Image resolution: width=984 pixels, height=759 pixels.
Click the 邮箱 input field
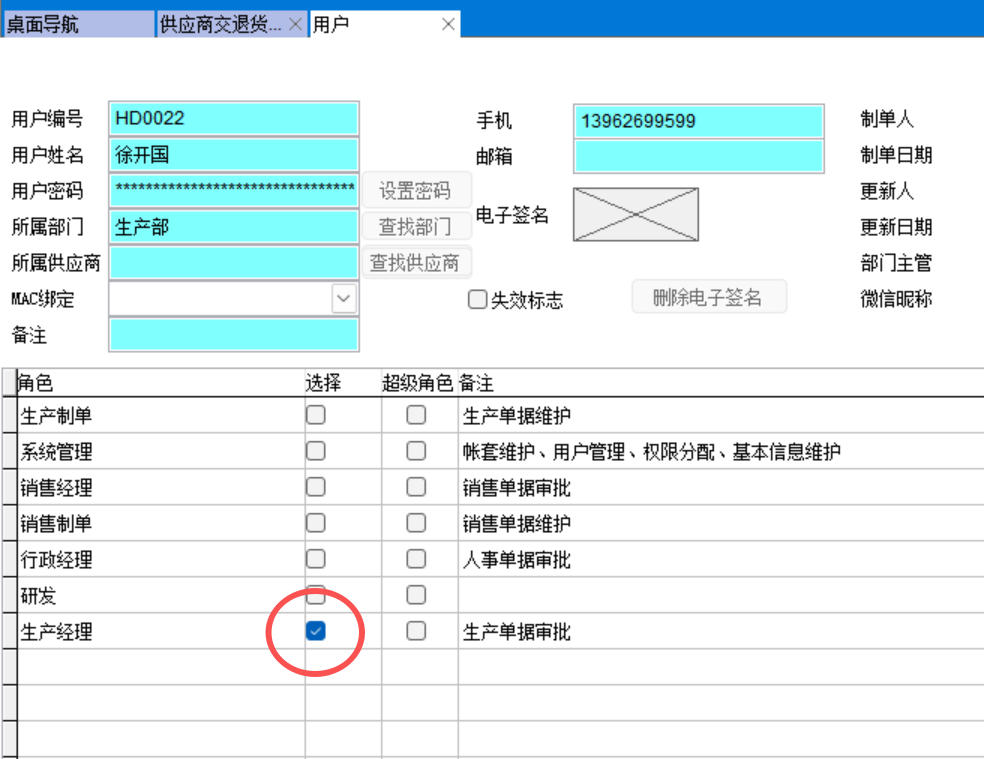(x=698, y=156)
